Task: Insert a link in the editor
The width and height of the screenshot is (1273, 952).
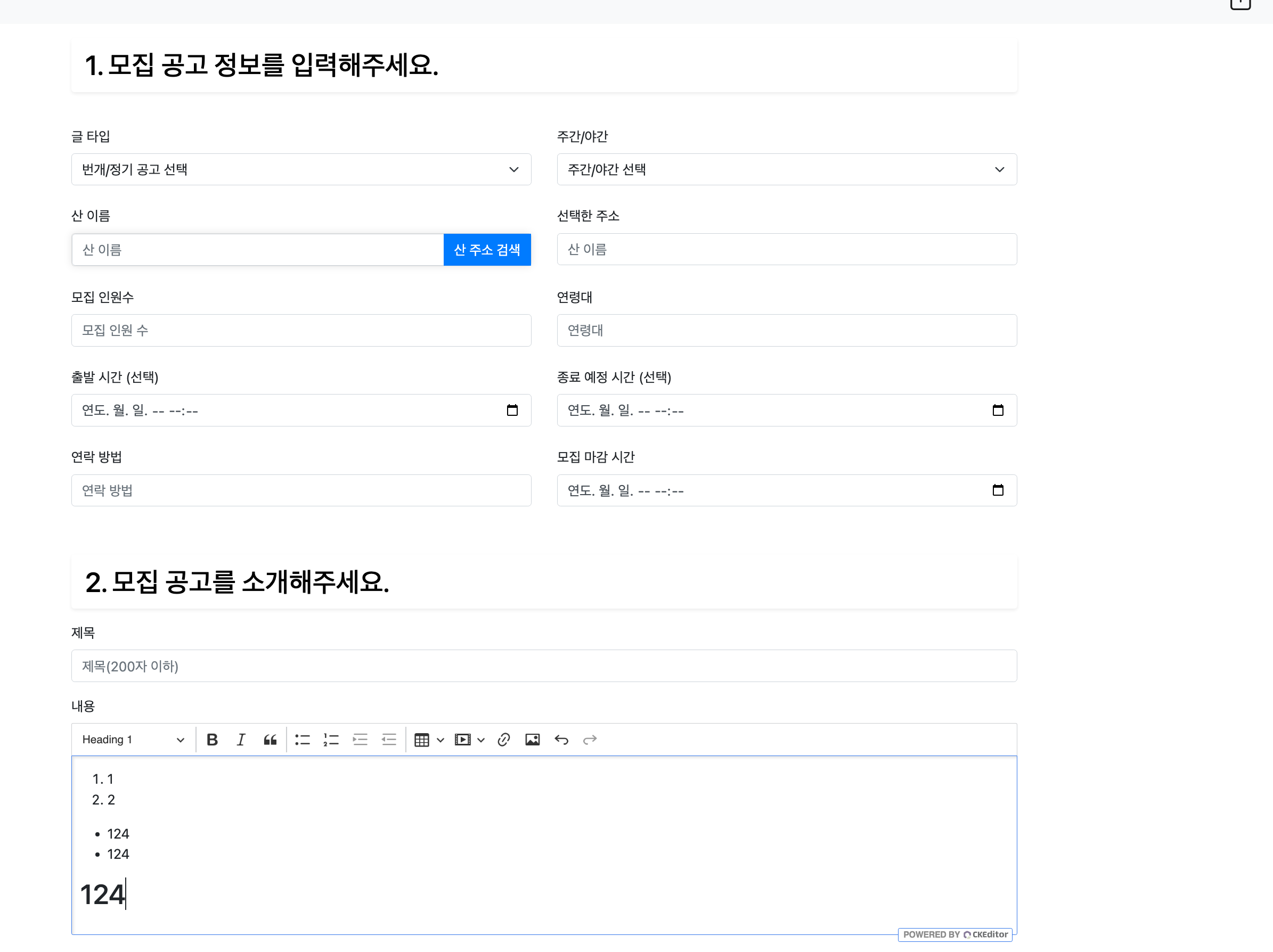Action: point(503,739)
